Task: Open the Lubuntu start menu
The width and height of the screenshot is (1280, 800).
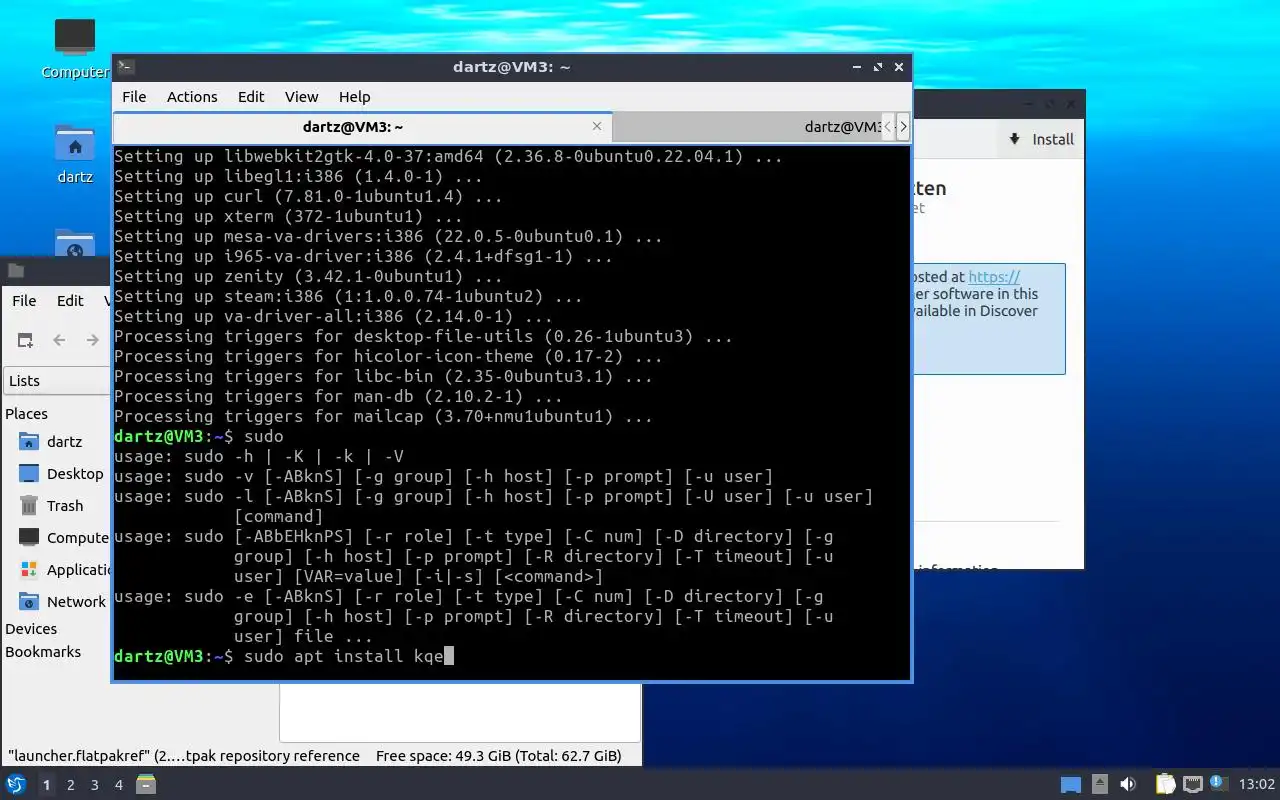Action: point(15,785)
